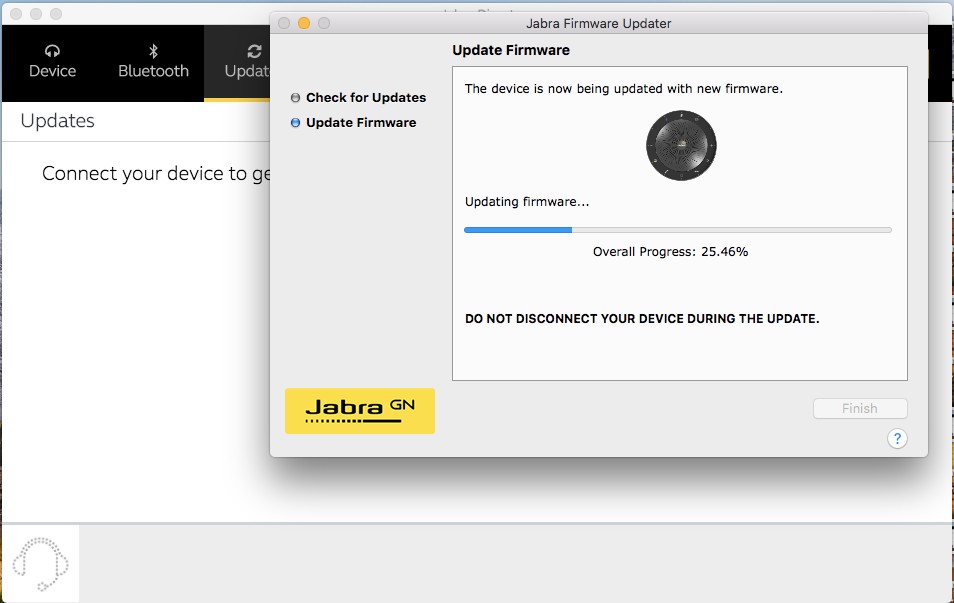Select the Update Firmware step bullet

(295, 122)
